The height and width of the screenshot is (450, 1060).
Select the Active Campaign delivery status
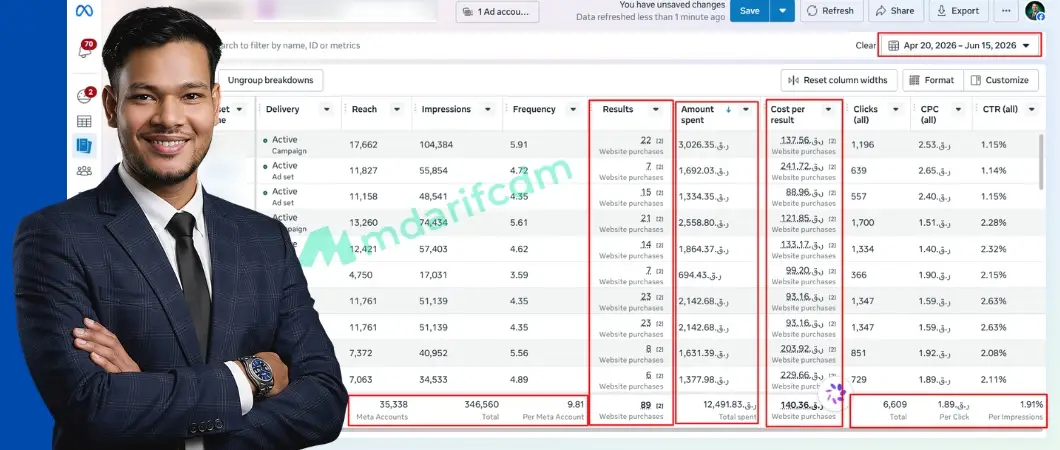pos(285,145)
